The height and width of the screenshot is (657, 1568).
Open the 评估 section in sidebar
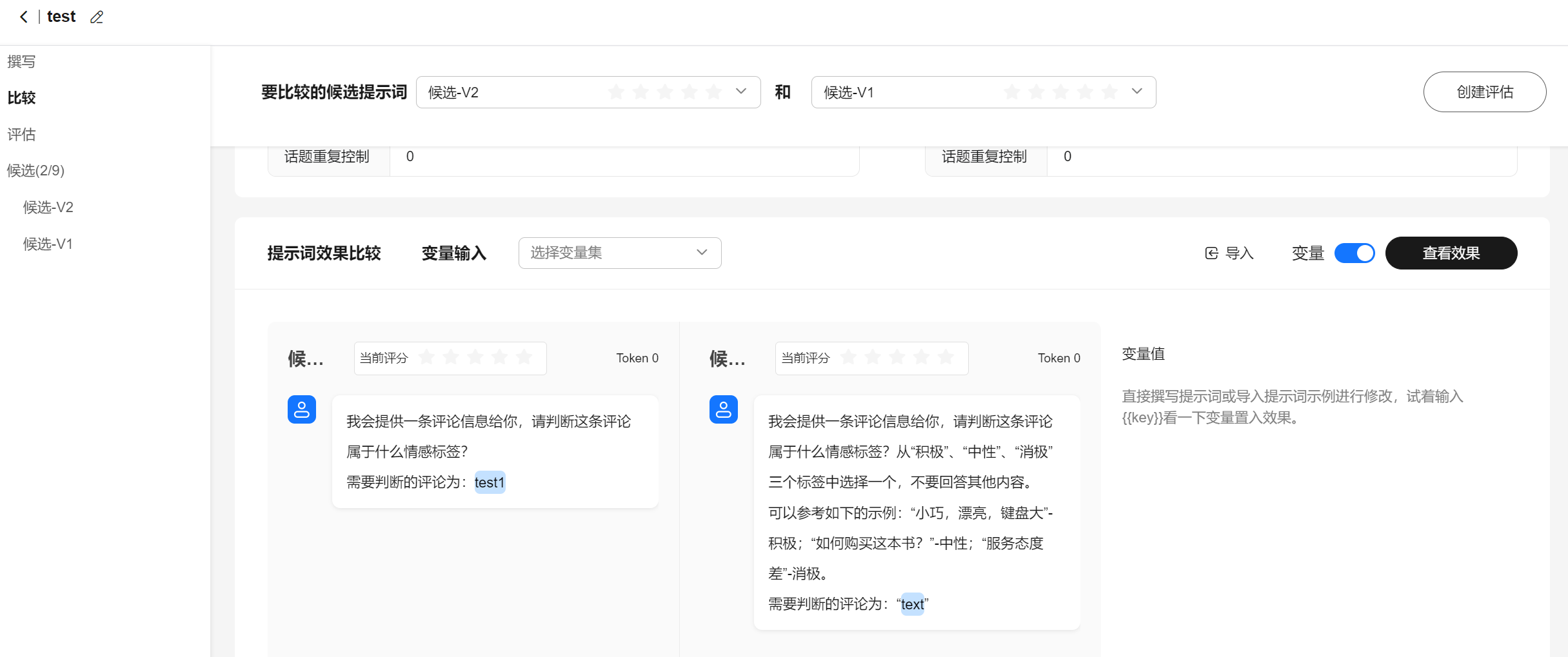[21, 135]
